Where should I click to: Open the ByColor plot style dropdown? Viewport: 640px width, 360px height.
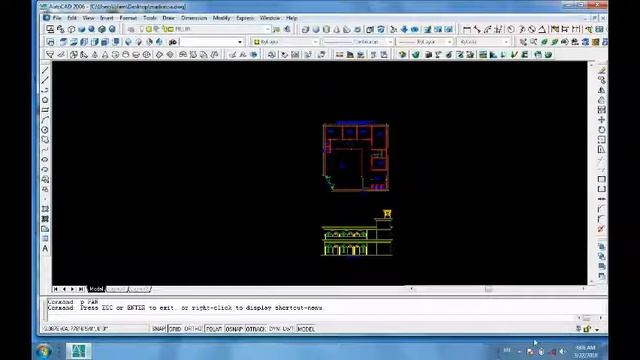(x=507, y=42)
